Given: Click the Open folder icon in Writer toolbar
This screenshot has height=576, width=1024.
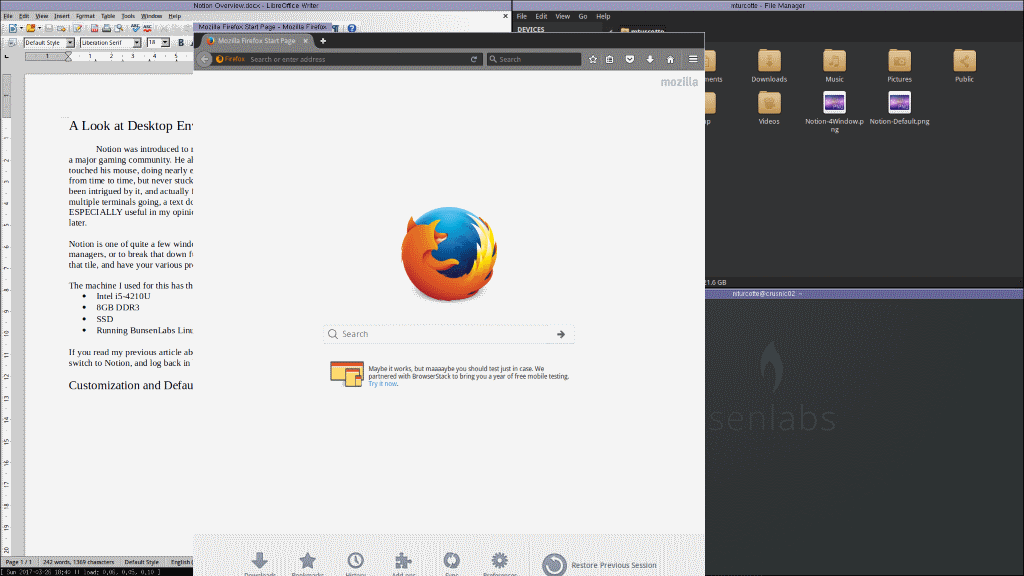Looking at the screenshot, I should (x=30, y=28).
